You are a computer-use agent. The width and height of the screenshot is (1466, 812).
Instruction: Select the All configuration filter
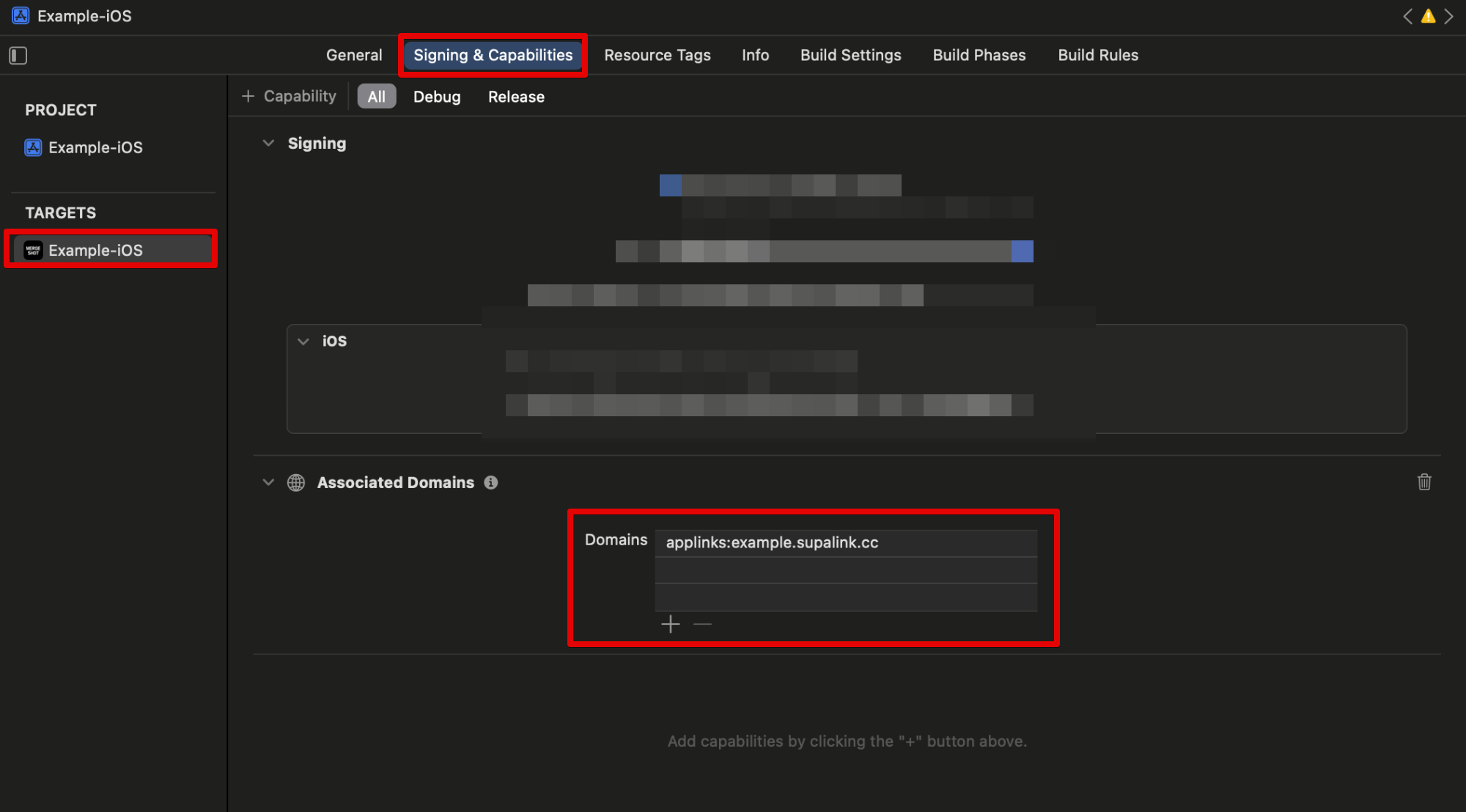(x=376, y=97)
